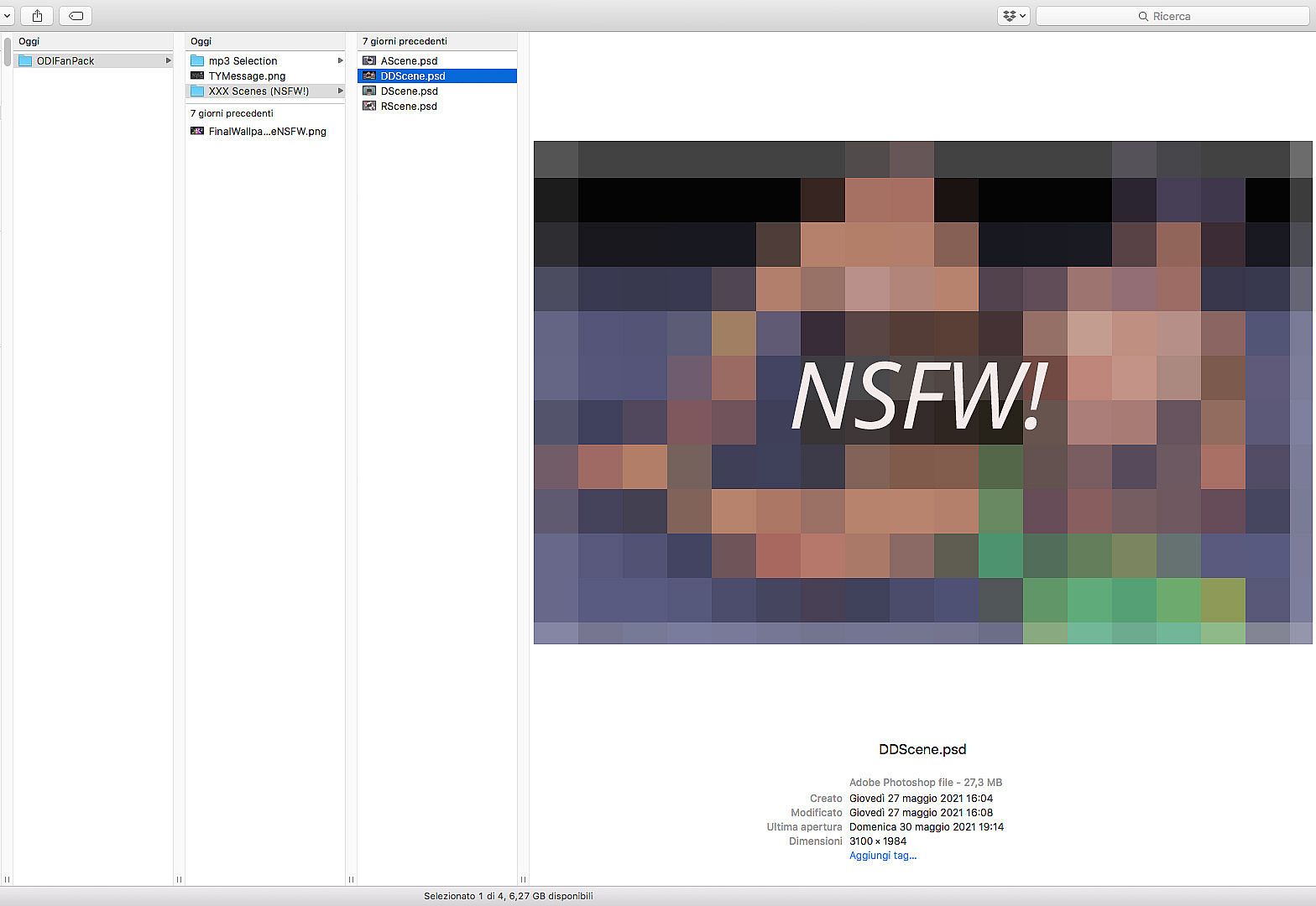Viewport: 1316px width, 906px height.
Task: Click the Ultima apertura label
Action: (804, 827)
